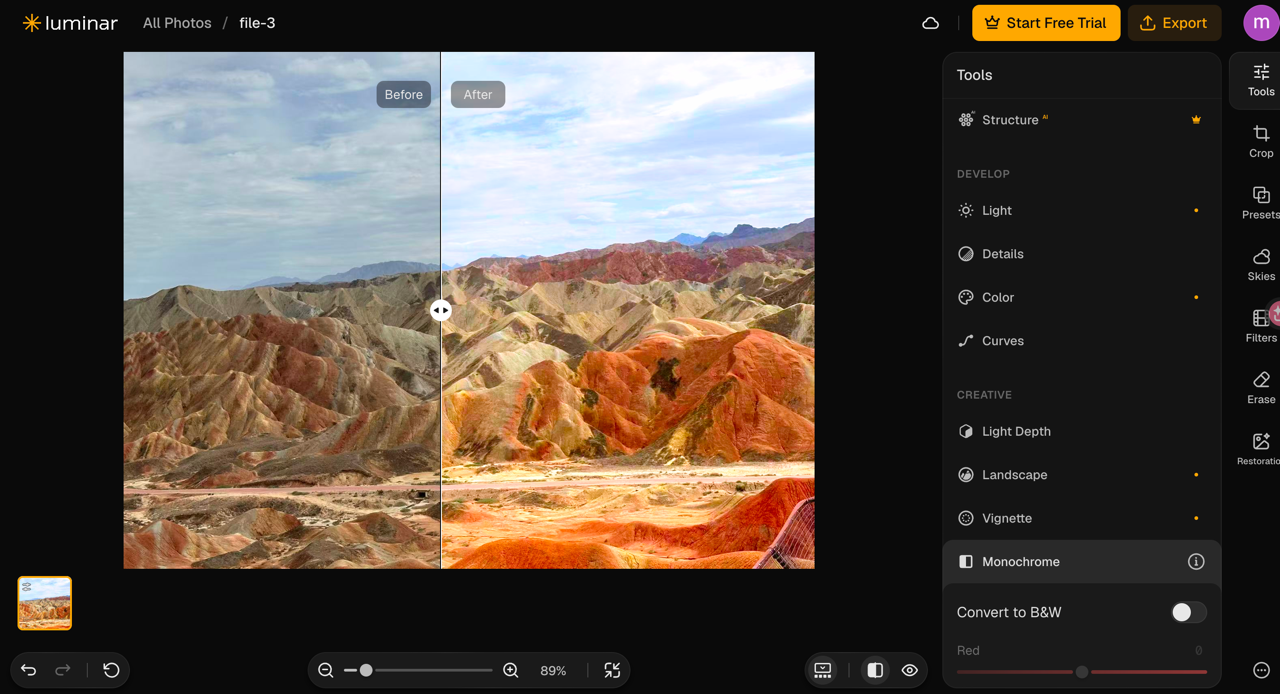Fit the photo to screen
The width and height of the screenshot is (1280, 694).
tap(612, 671)
